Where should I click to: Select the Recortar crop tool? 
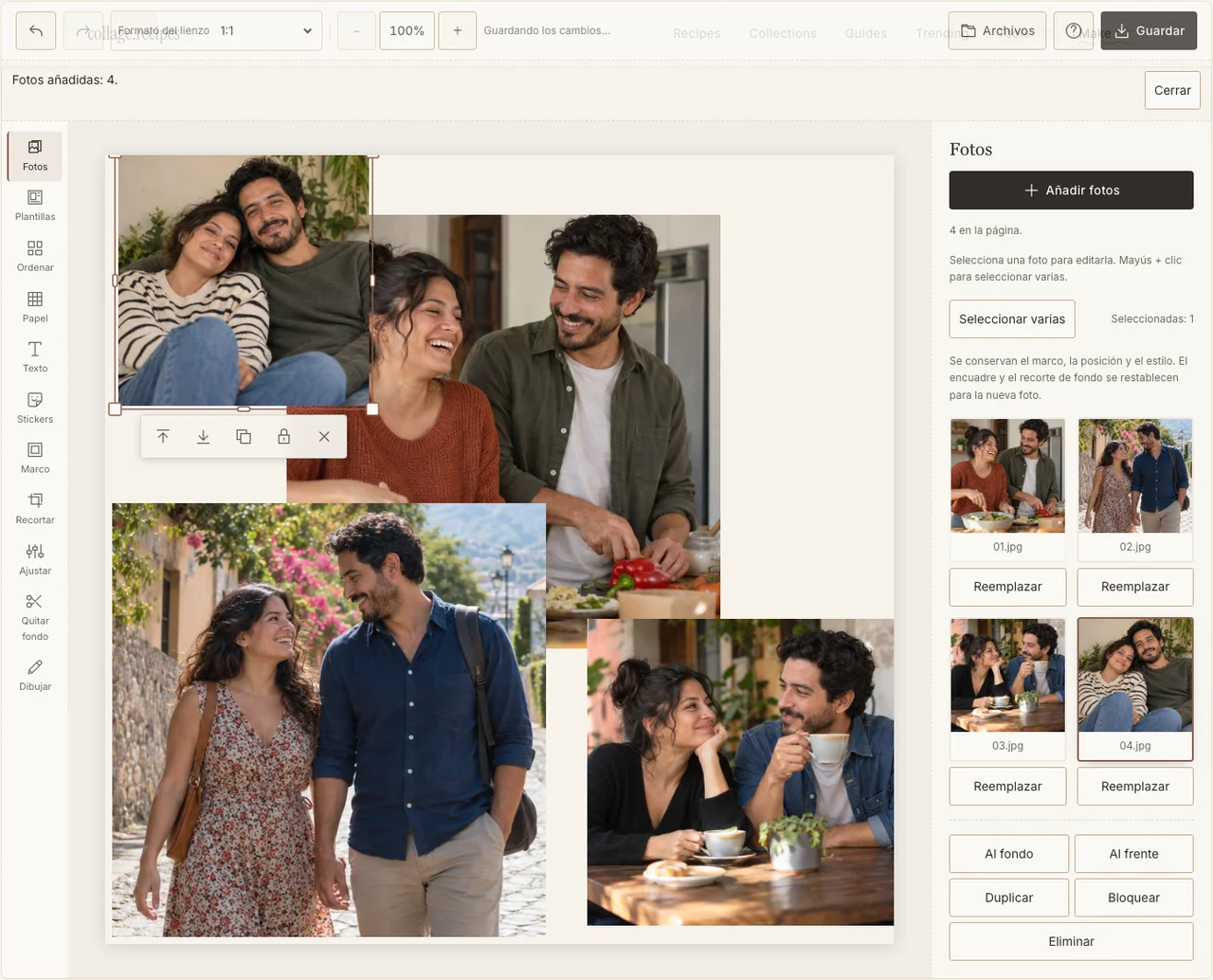(x=35, y=510)
